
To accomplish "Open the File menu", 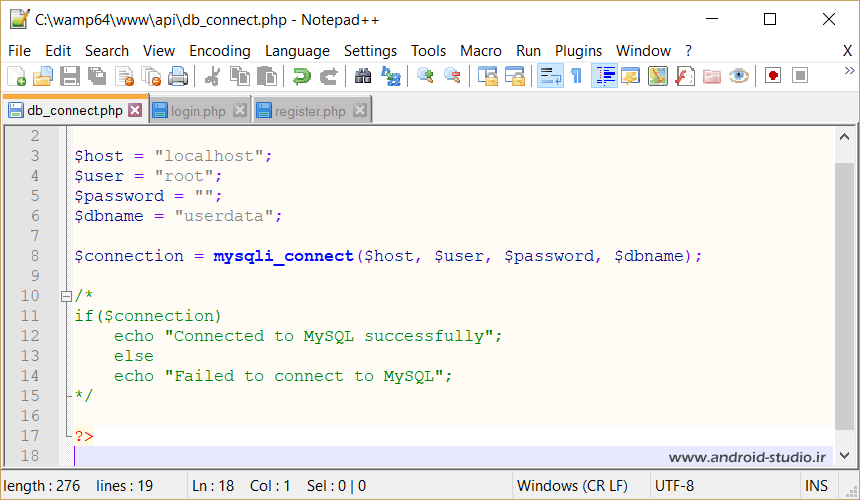I will point(19,51).
